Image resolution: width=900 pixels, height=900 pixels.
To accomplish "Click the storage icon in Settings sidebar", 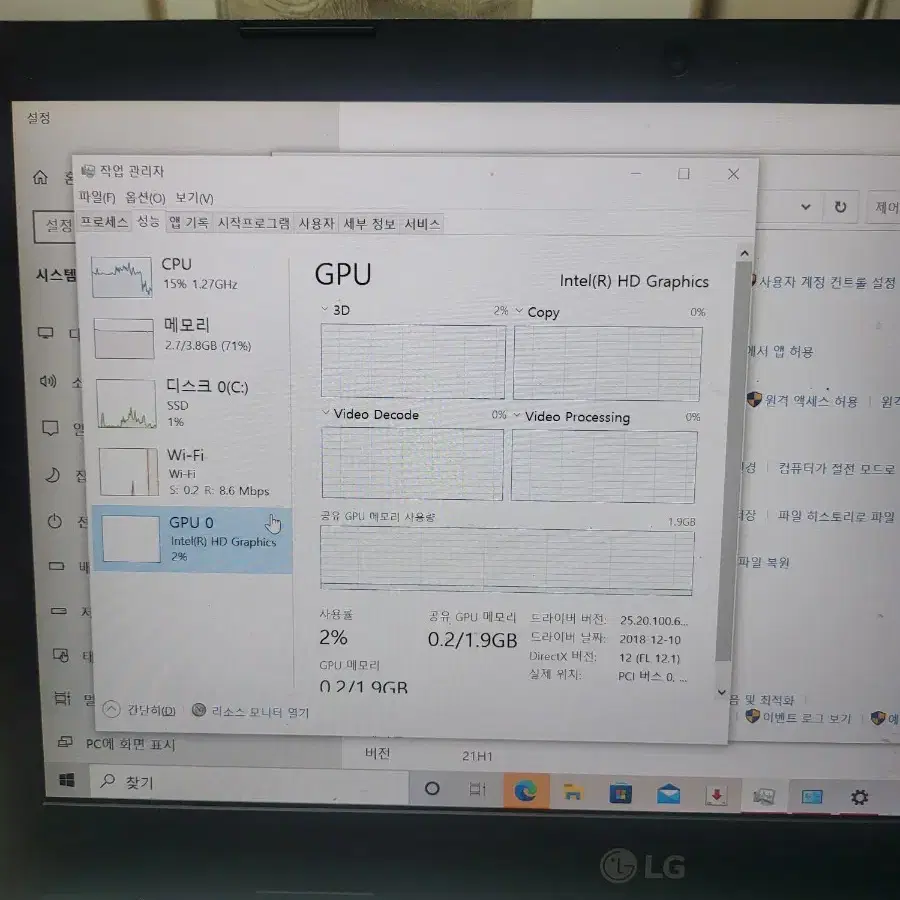I will coord(59,611).
